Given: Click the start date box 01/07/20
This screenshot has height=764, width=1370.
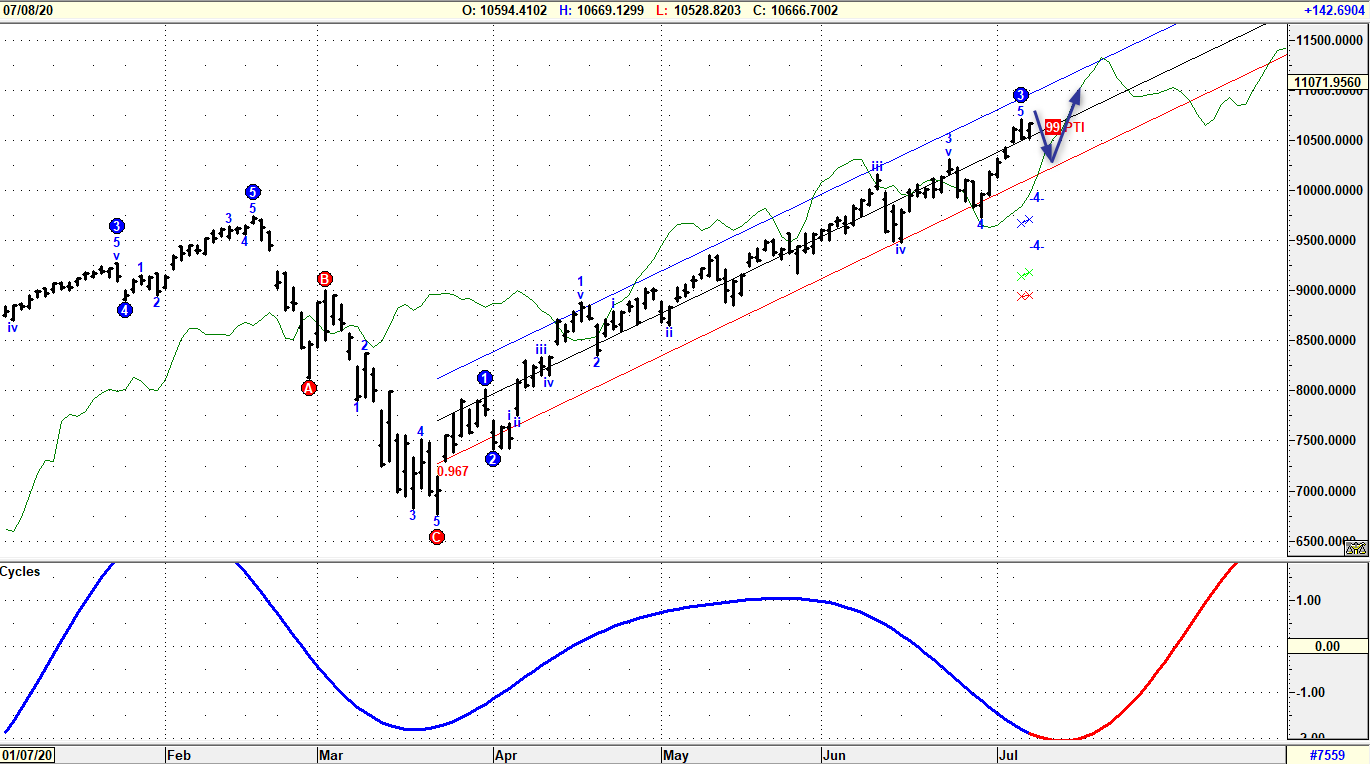Looking at the screenshot, I should coord(27,755).
